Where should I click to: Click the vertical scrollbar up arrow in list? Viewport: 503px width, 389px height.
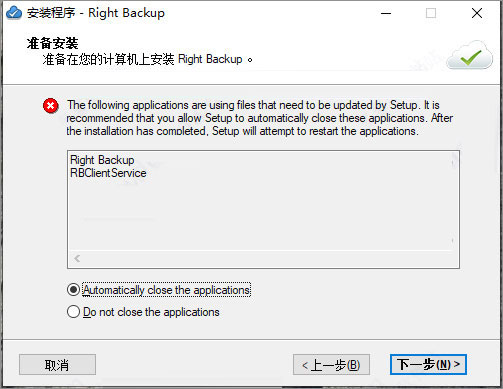point(452,162)
